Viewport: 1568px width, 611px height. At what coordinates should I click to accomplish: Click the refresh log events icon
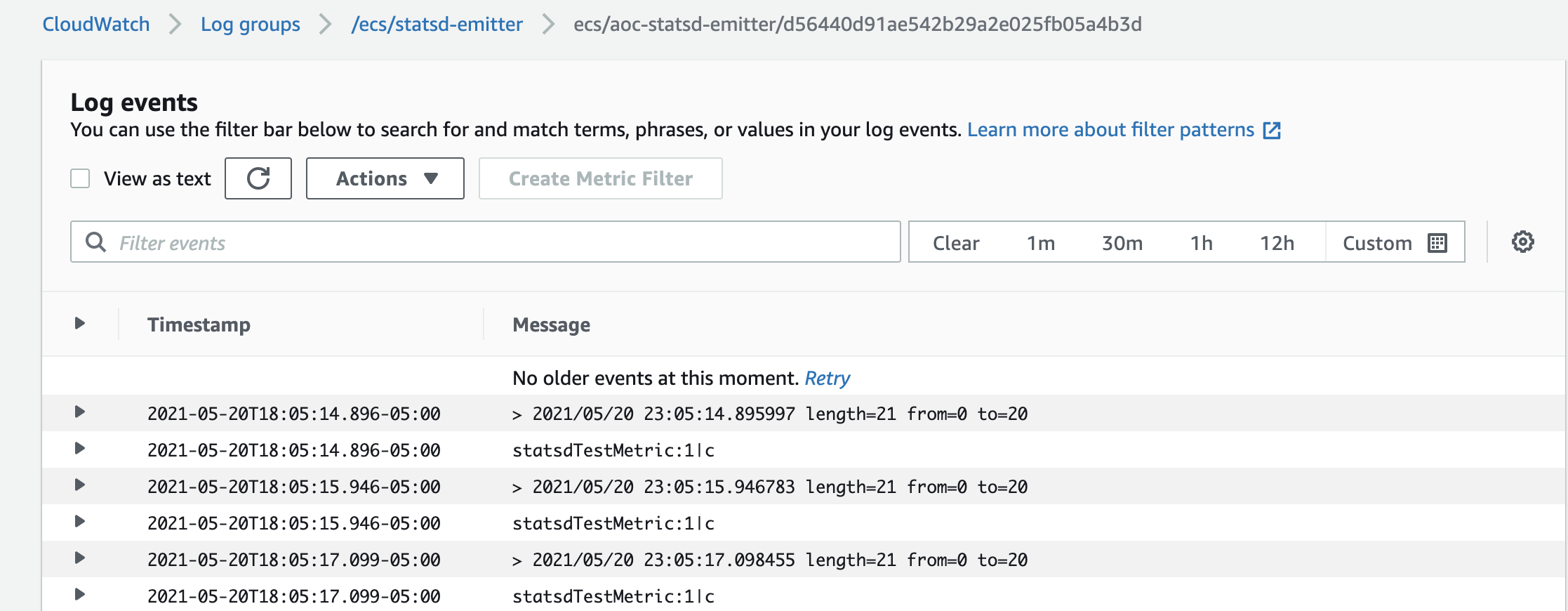[258, 178]
